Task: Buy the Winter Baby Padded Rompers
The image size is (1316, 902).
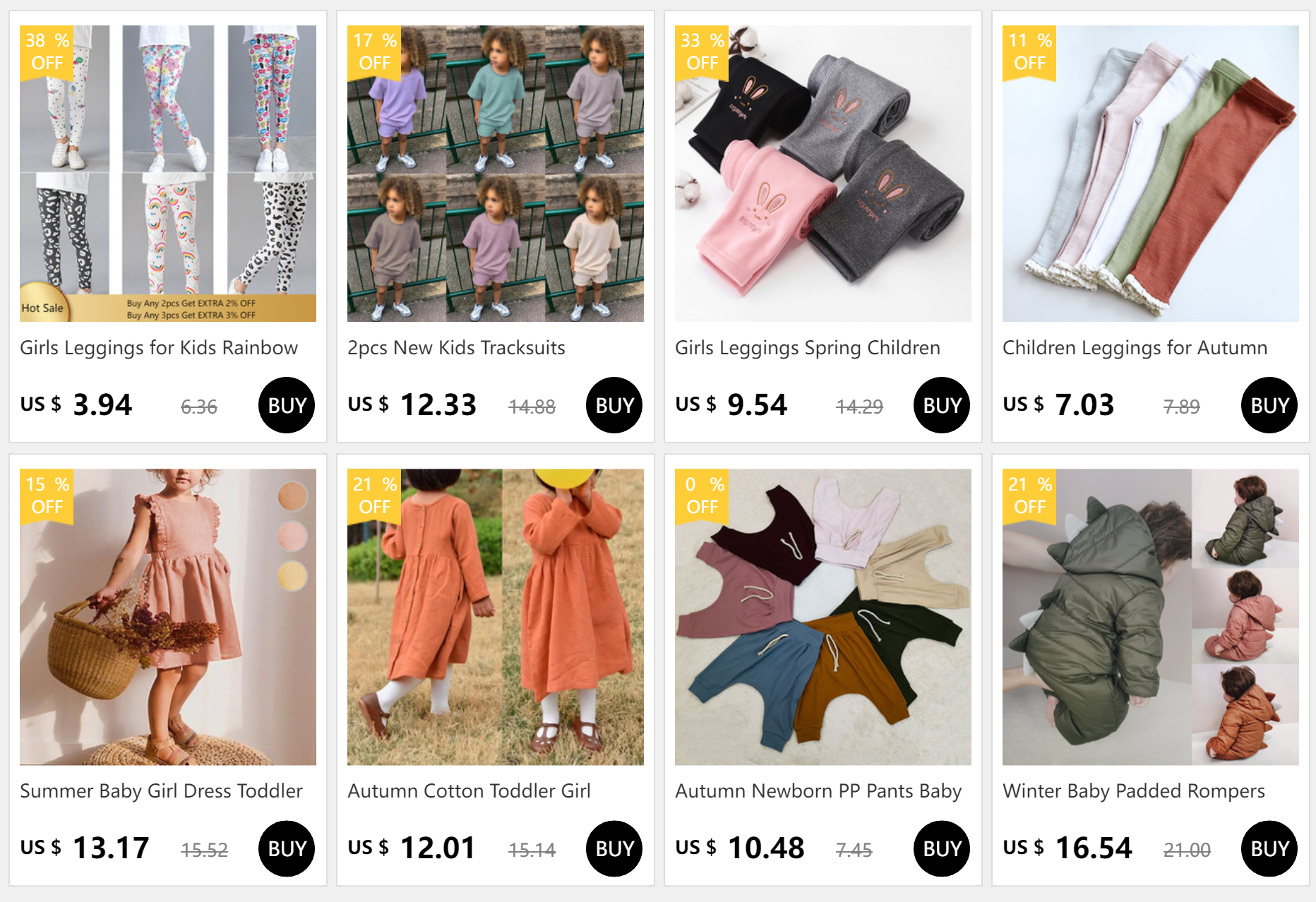Action: coord(1269,848)
